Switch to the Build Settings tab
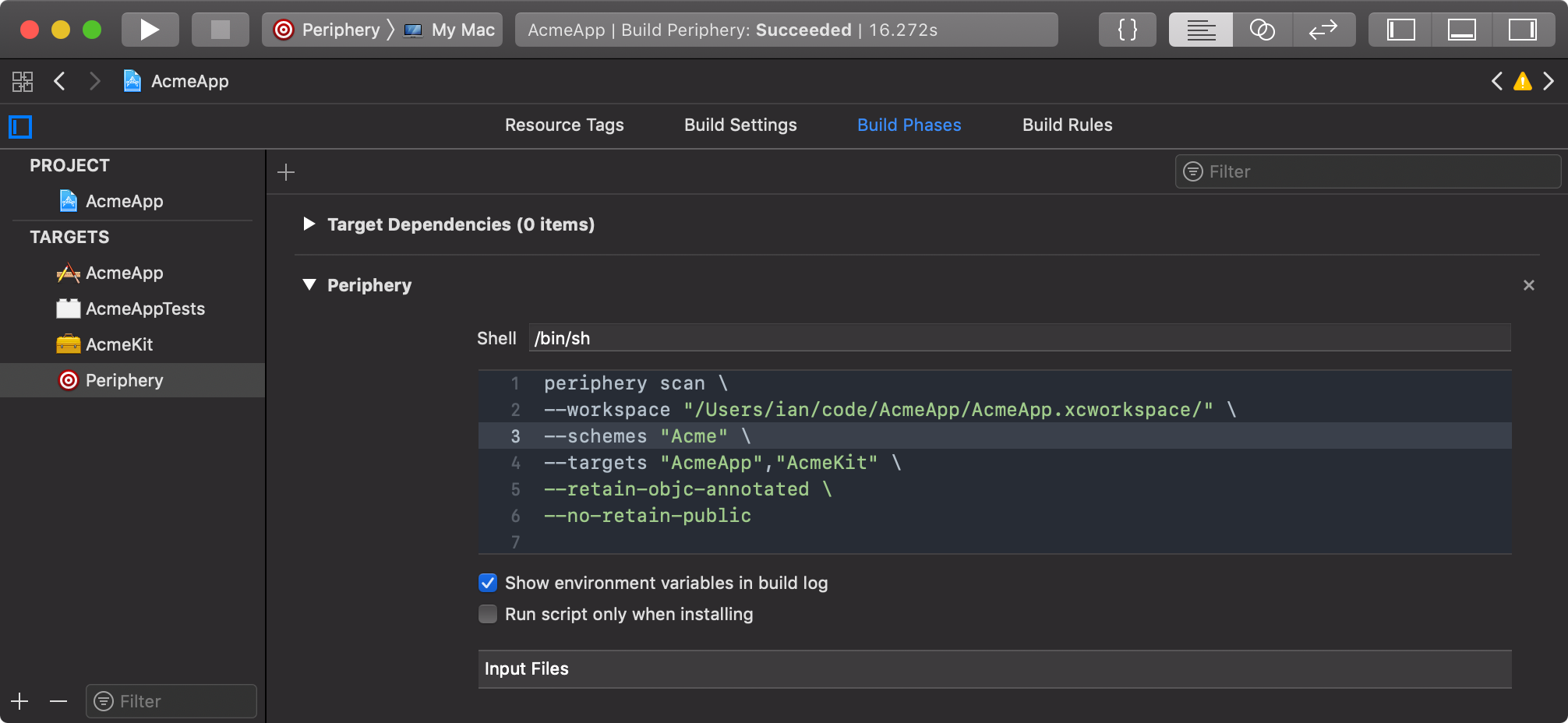 (740, 125)
